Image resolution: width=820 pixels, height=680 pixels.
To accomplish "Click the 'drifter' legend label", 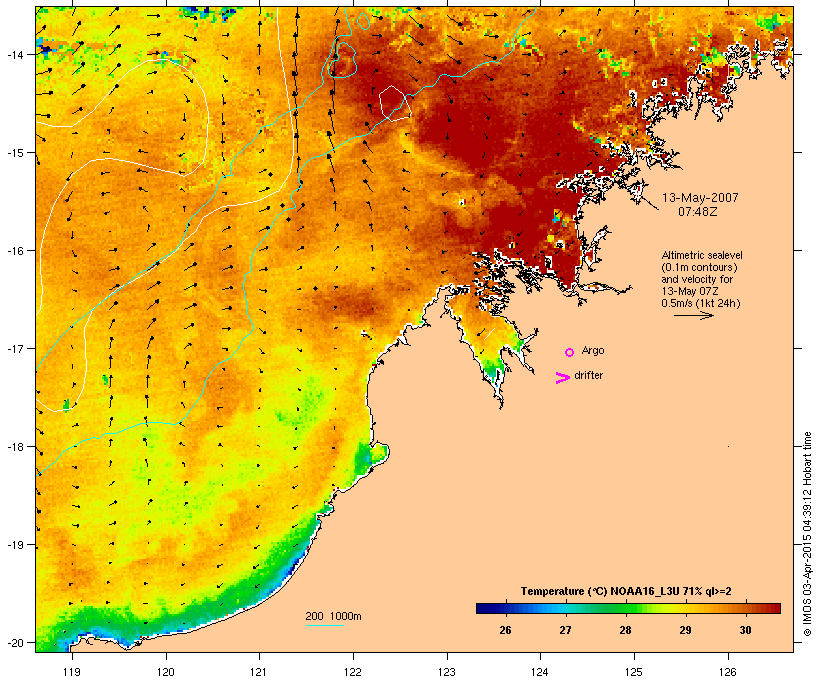I will (x=588, y=375).
